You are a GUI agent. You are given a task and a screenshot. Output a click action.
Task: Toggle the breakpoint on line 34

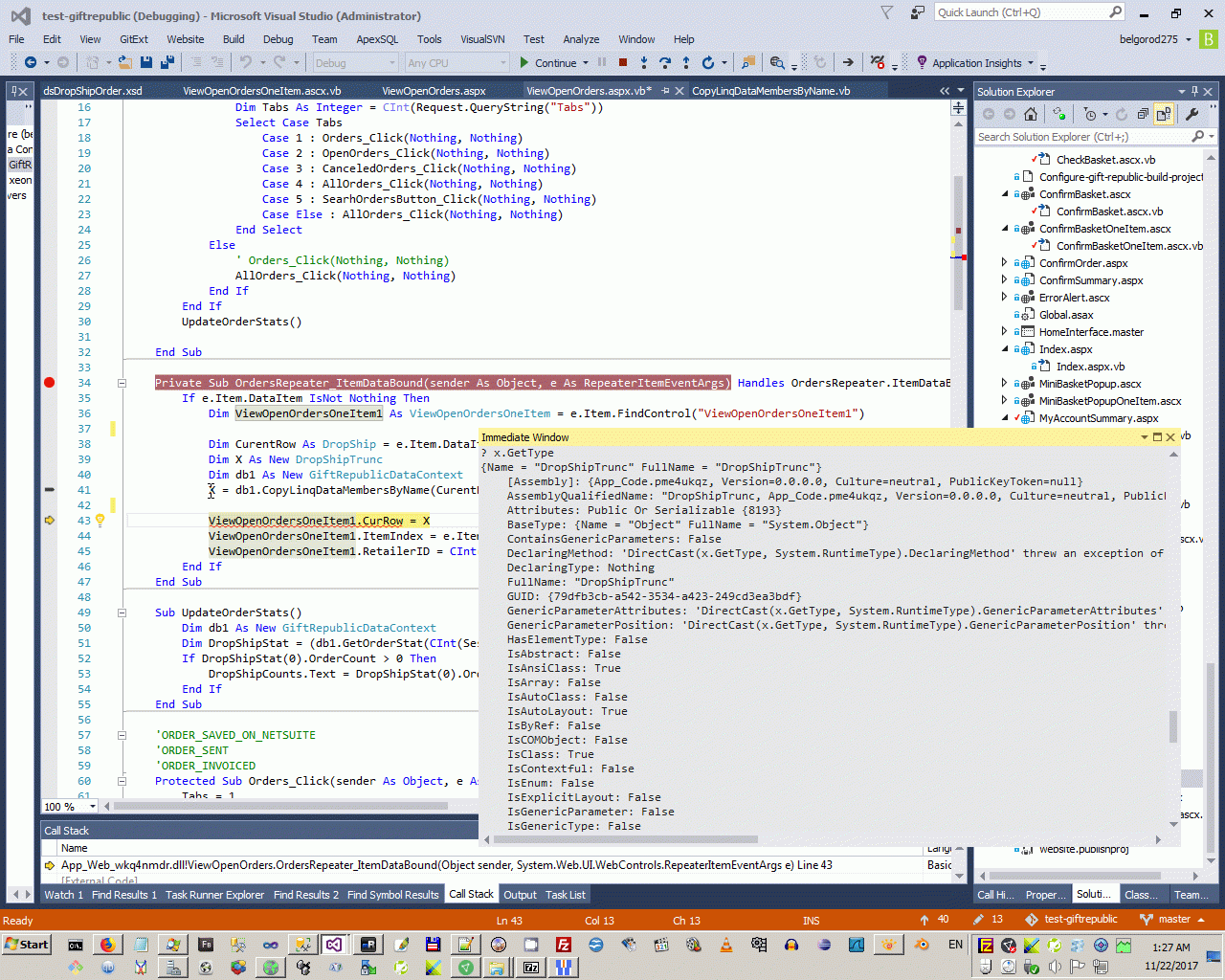click(x=50, y=383)
